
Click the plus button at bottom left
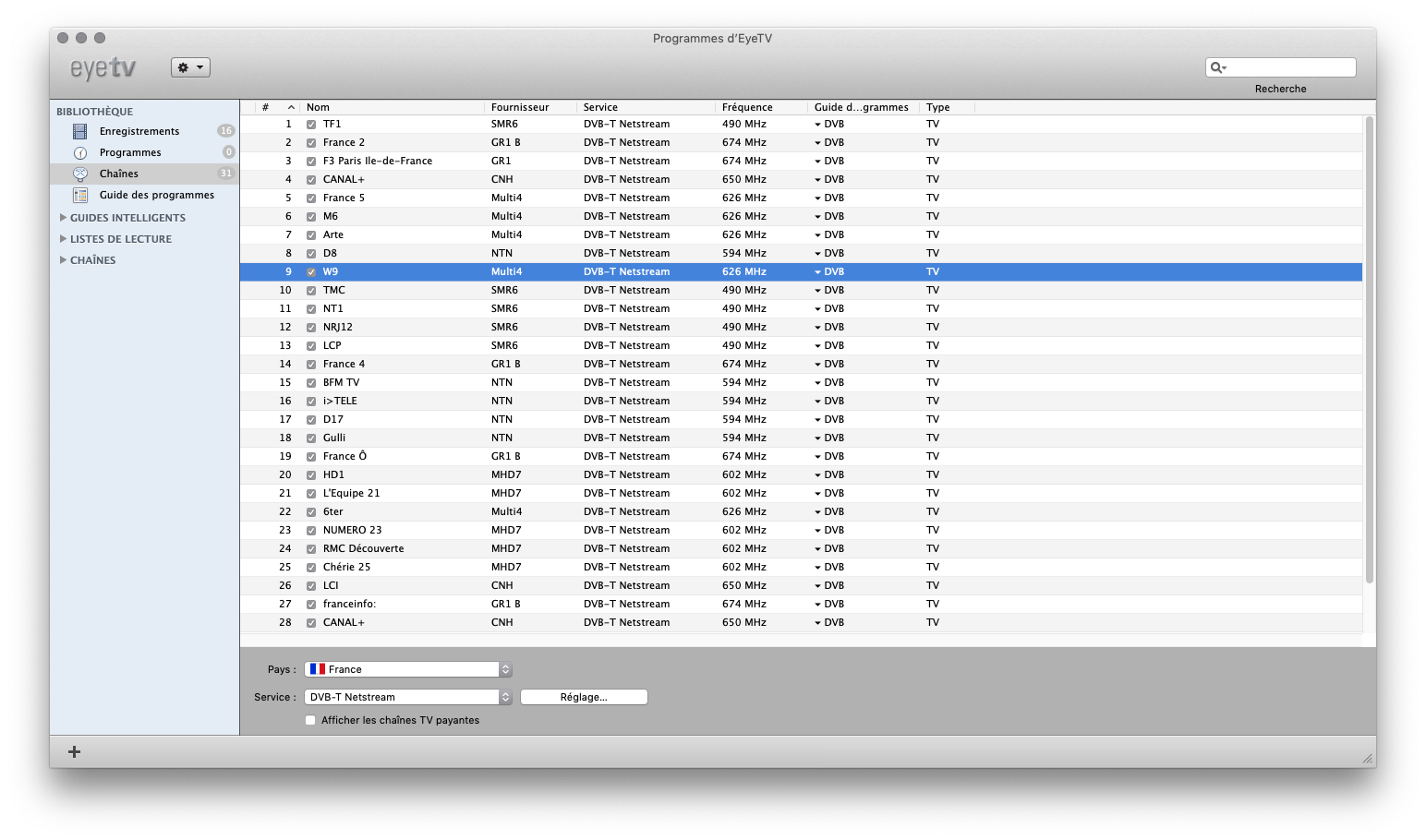click(x=75, y=751)
